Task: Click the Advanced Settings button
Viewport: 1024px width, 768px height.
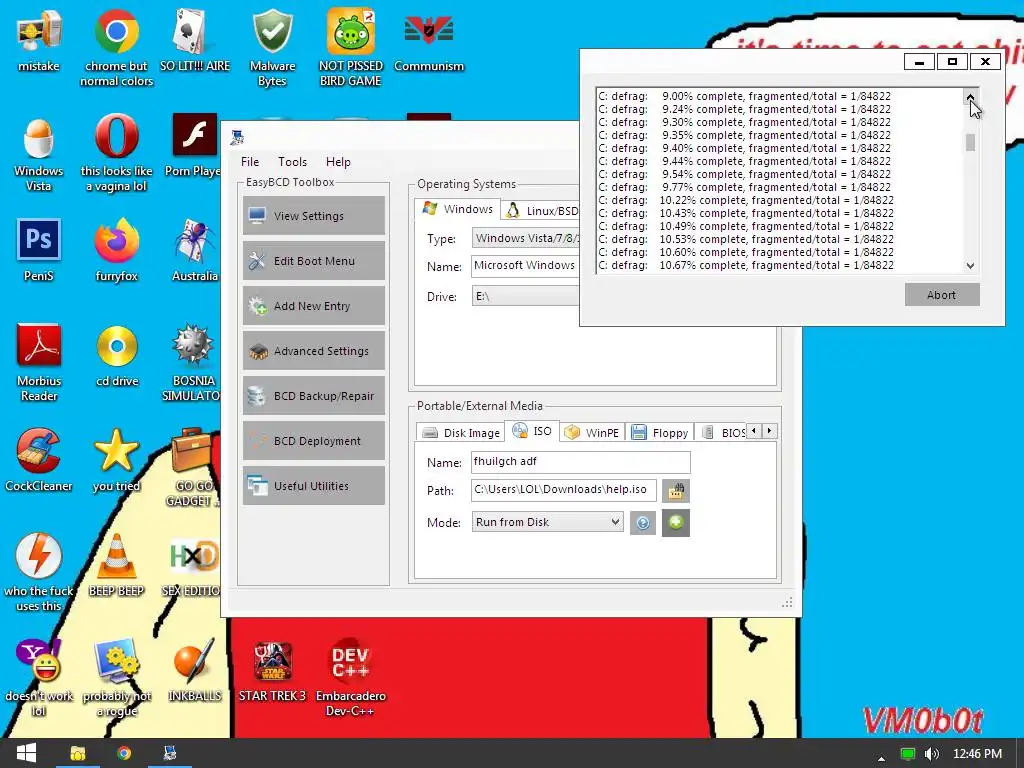Action: pyautogui.click(x=314, y=351)
